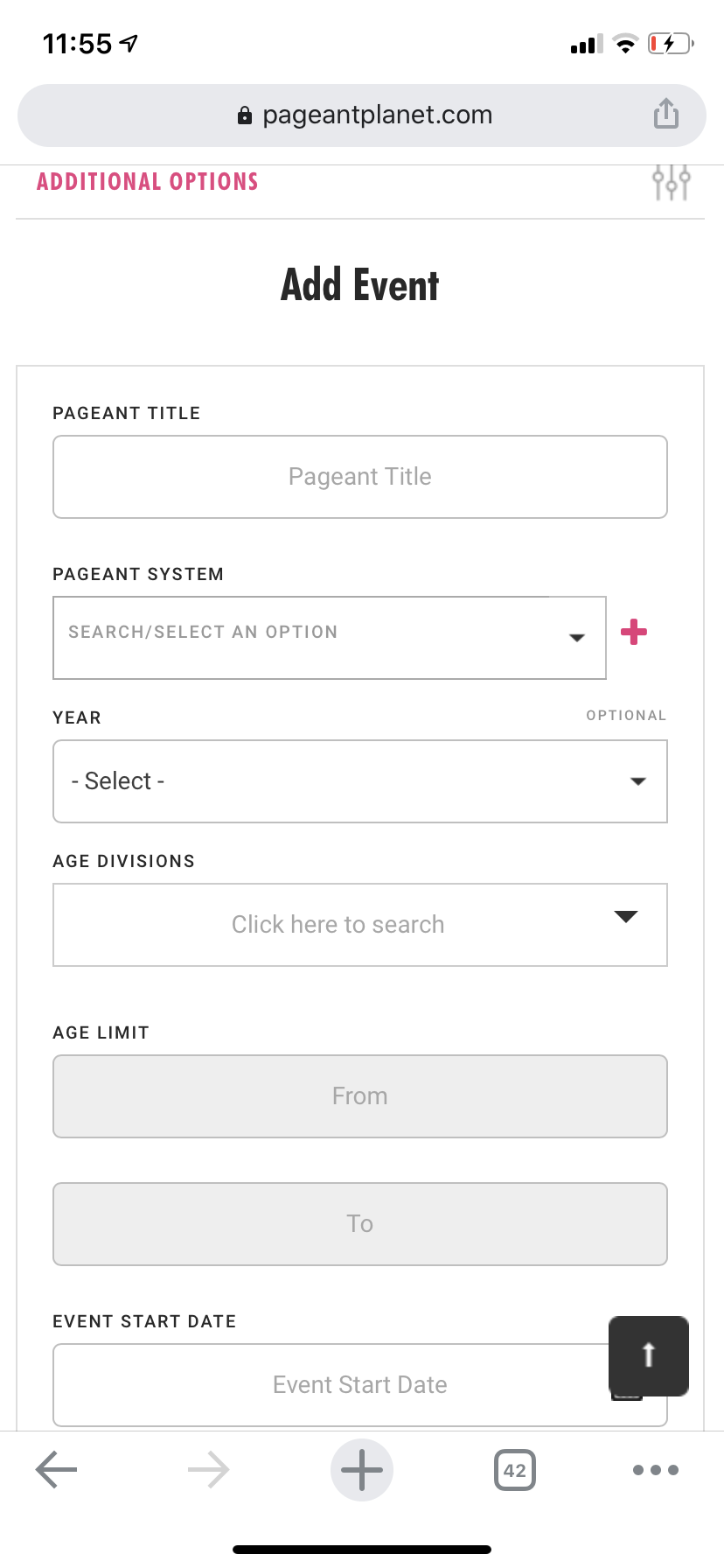This screenshot has width=724, height=1568.
Task: Tap the Add Event heading
Action: tap(359, 285)
